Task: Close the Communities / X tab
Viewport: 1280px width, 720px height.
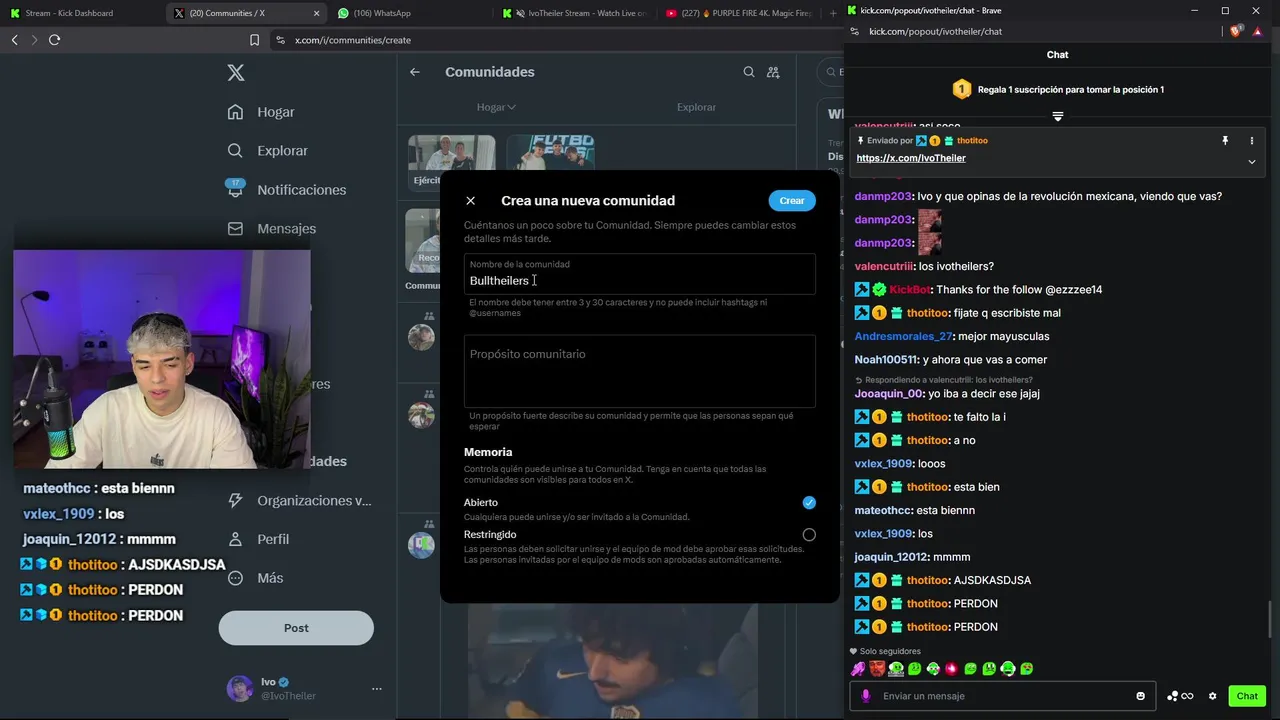Action: [x=317, y=13]
